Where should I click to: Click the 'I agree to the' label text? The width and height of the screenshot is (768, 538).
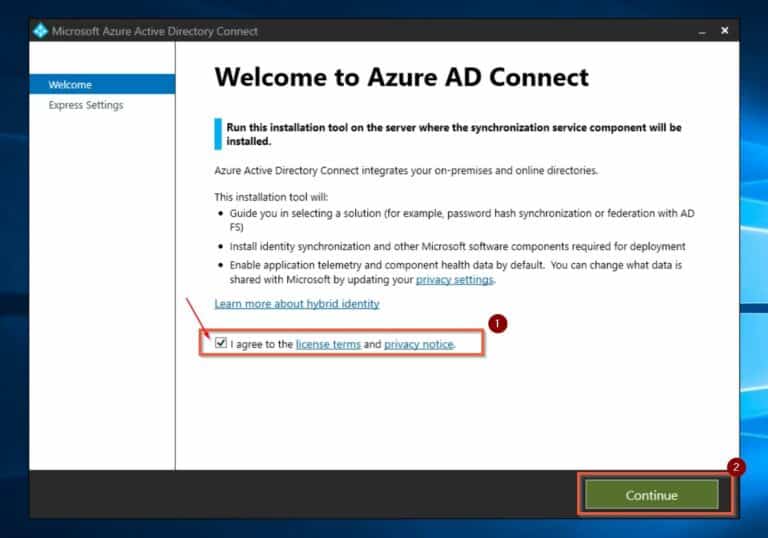pyautogui.click(x=262, y=344)
